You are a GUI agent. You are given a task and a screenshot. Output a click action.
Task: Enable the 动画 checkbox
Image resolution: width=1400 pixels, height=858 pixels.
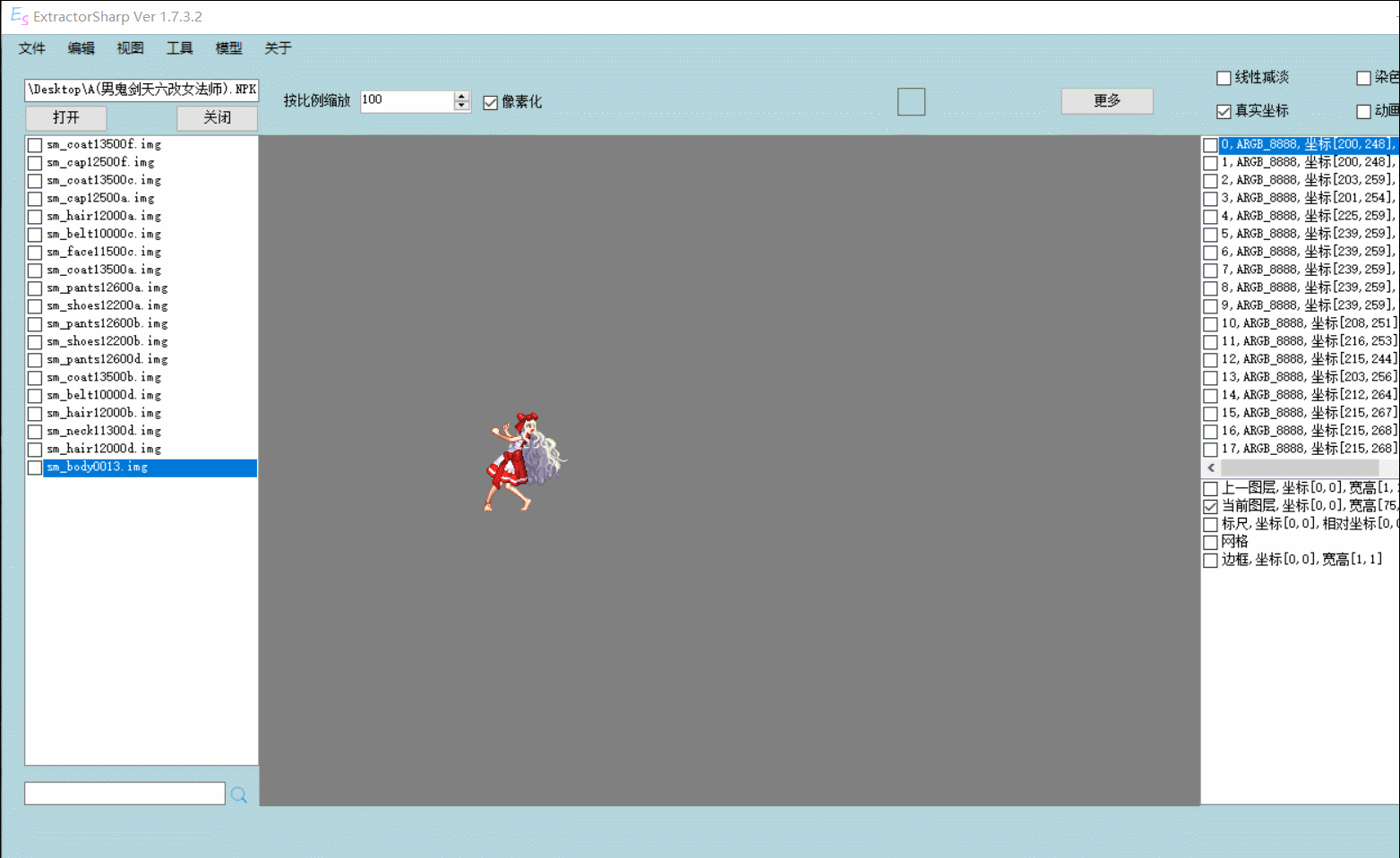[1363, 111]
